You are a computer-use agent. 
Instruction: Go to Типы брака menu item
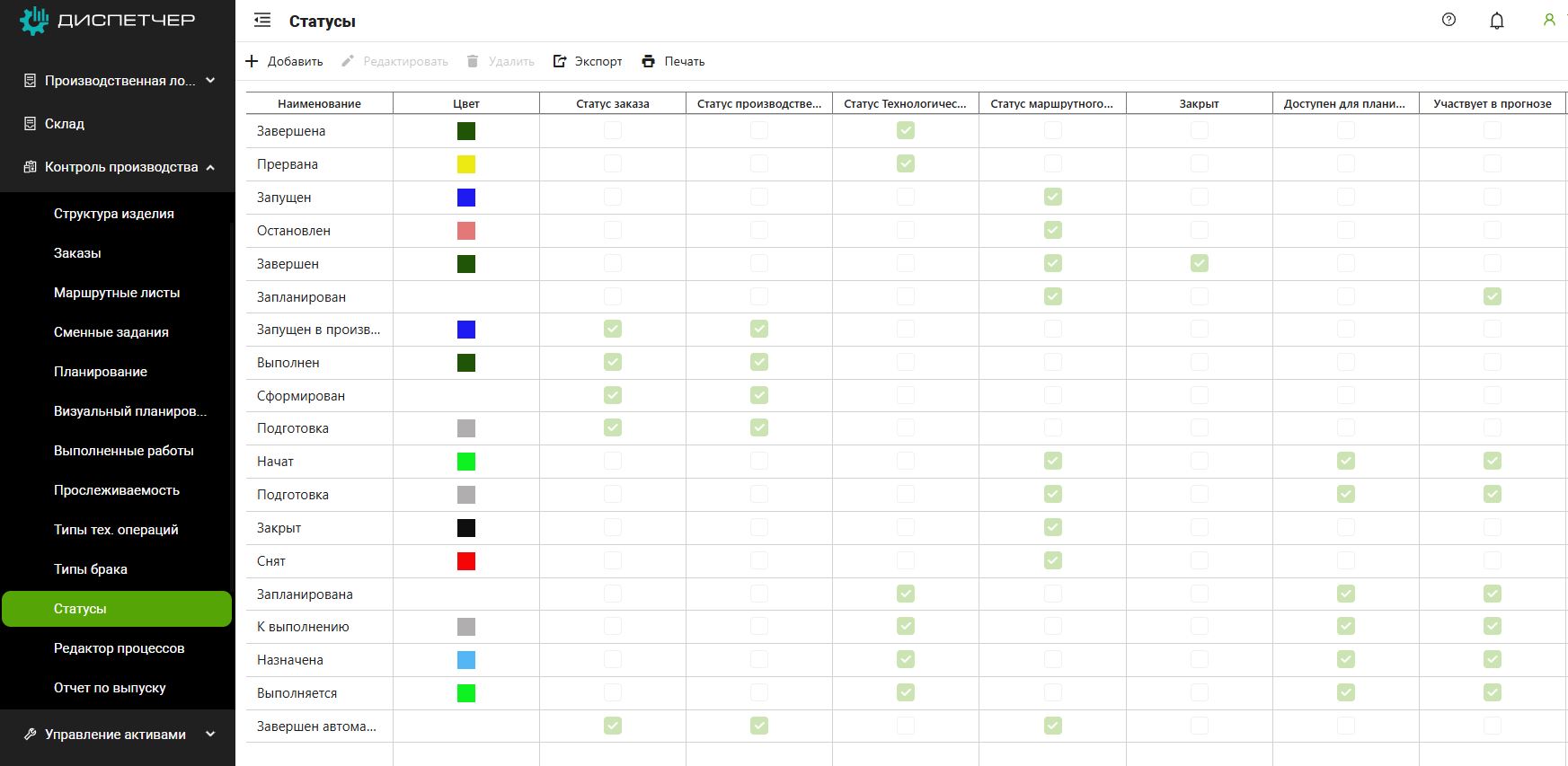point(91,569)
